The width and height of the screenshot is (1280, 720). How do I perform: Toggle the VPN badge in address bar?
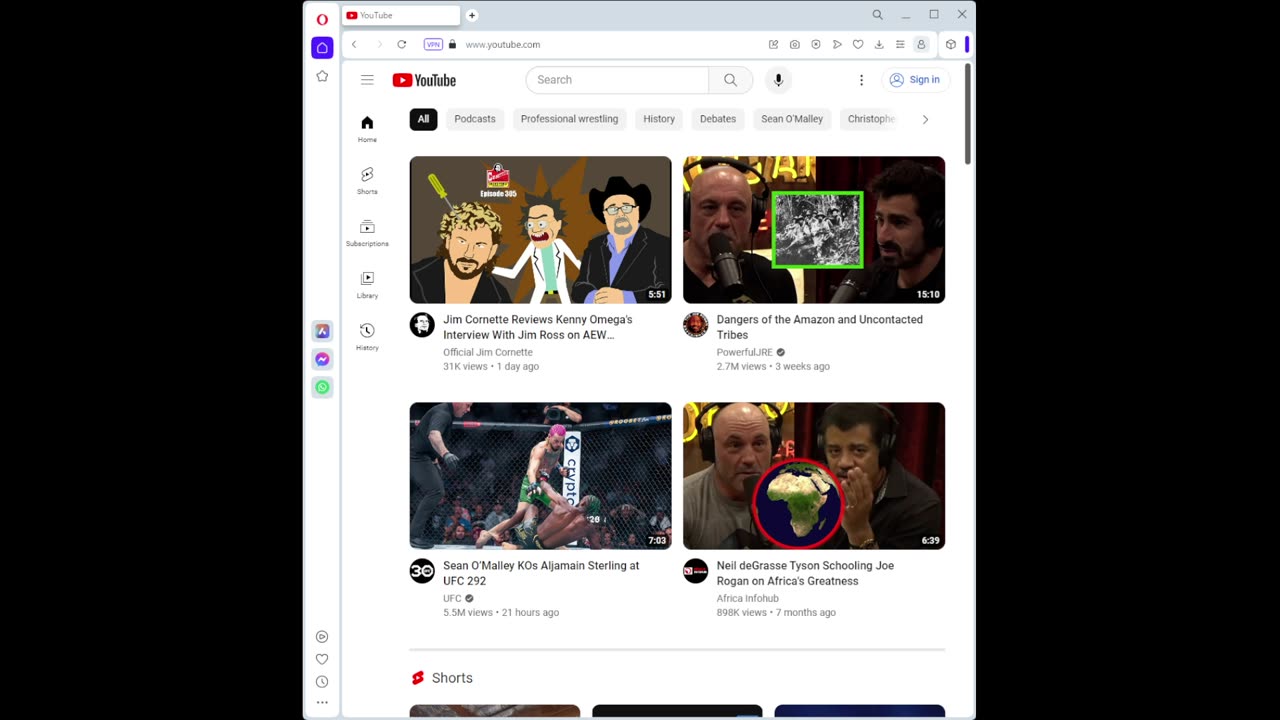(433, 44)
